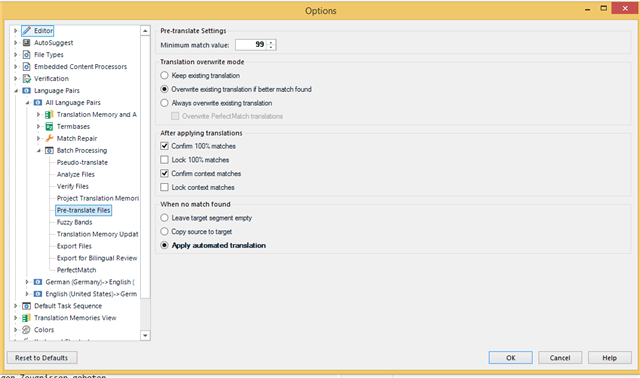Open Pseudo-translate settings
The height and width of the screenshot is (378, 640).
pos(82,162)
